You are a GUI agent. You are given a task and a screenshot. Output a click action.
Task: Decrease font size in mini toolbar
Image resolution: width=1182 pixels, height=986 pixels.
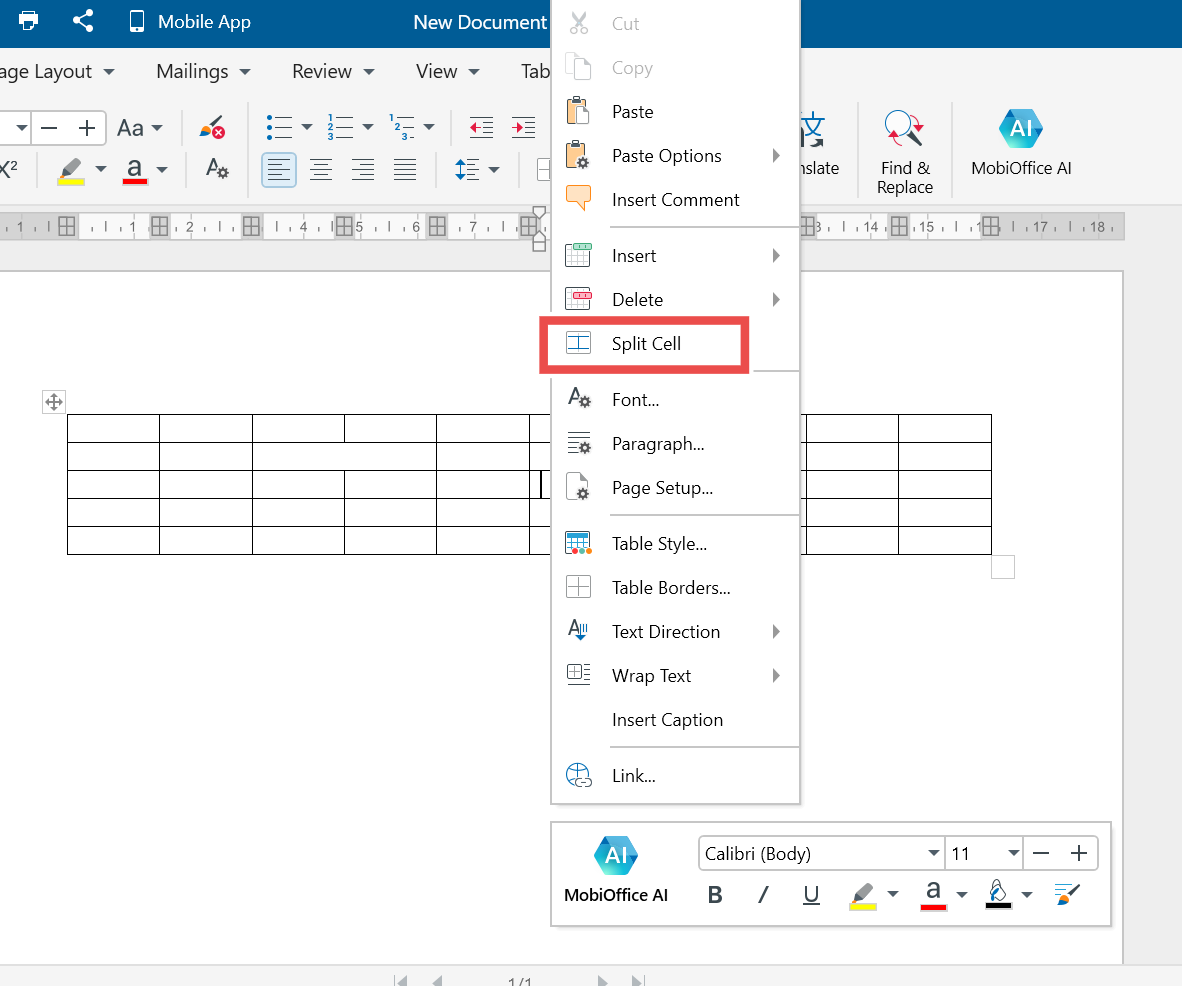(x=1041, y=853)
